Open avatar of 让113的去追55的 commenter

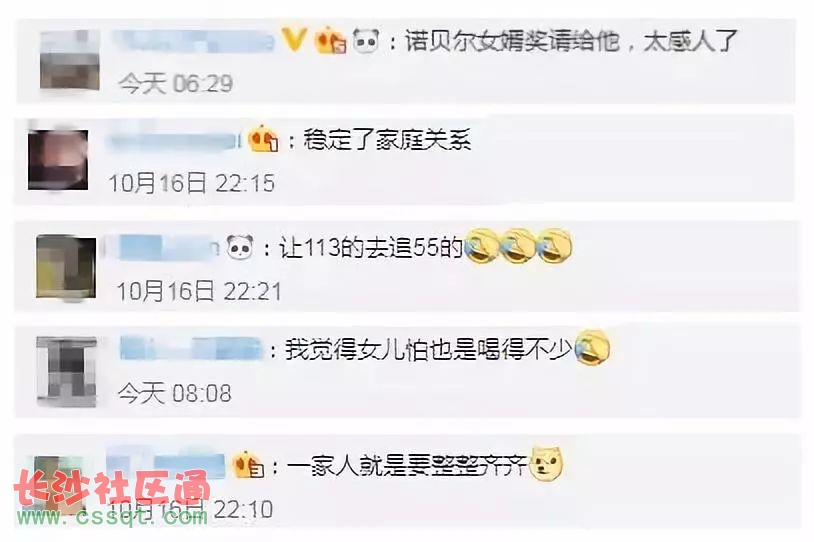click(66, 266)
